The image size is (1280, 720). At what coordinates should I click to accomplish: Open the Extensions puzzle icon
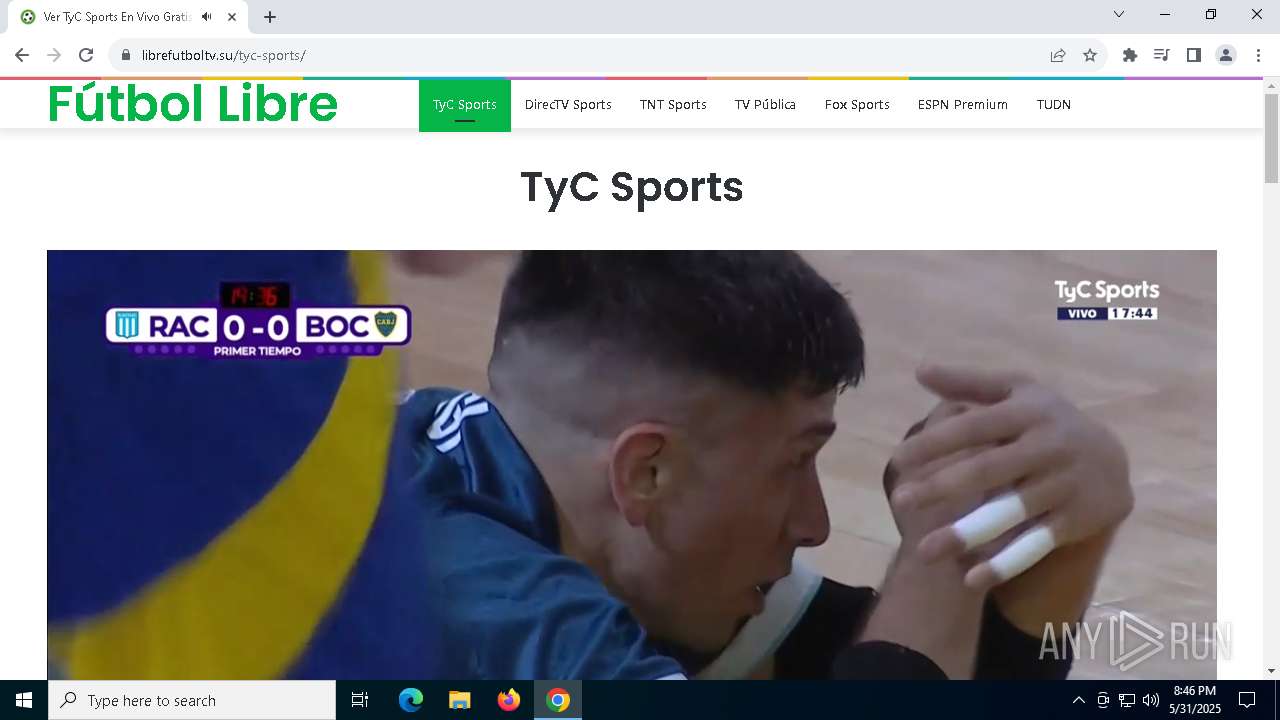1130,55
